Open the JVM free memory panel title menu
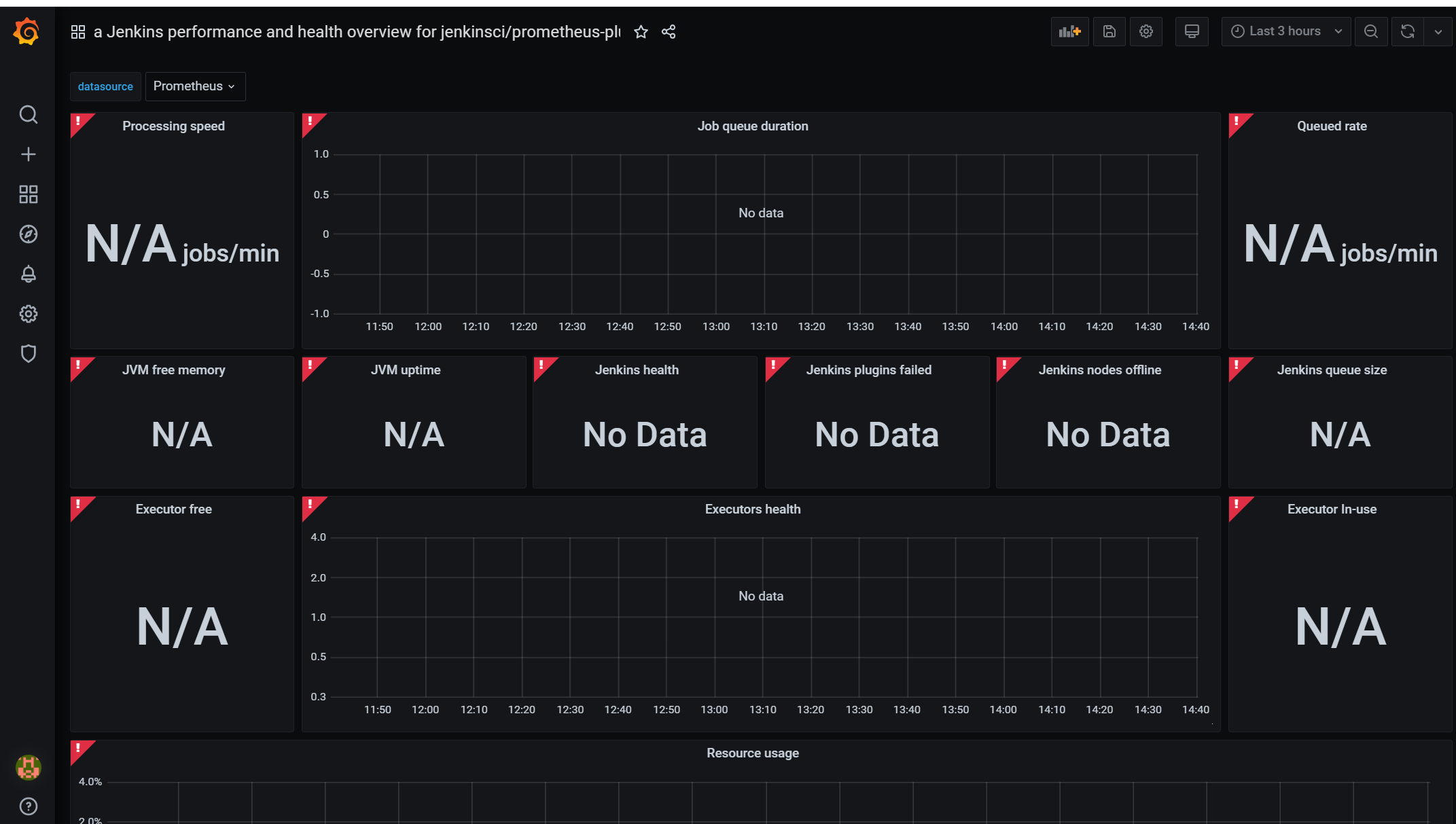Screen dimensions: 1456x824 coord(173,370)
